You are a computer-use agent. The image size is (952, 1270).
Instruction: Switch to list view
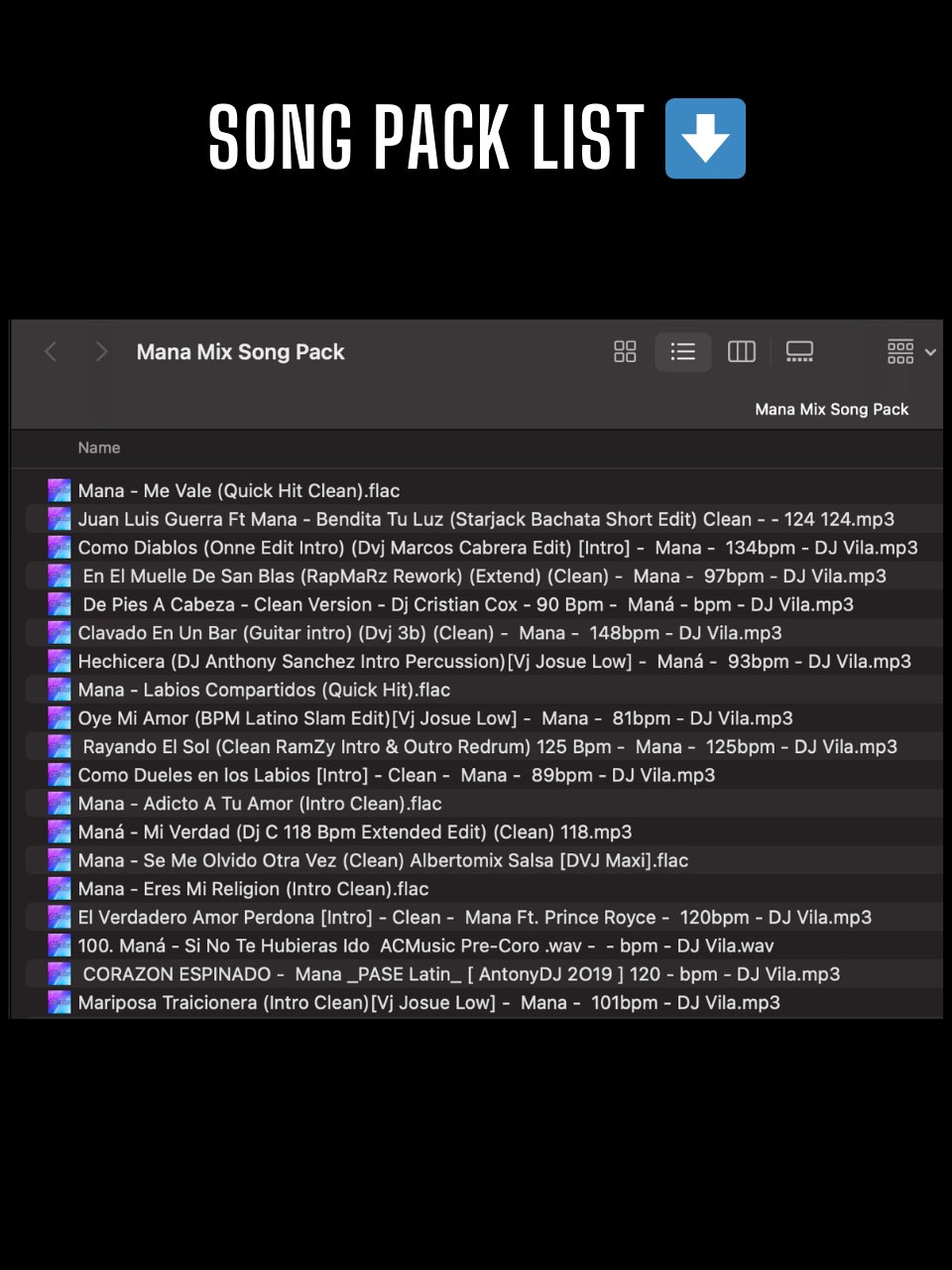point(683,351)
